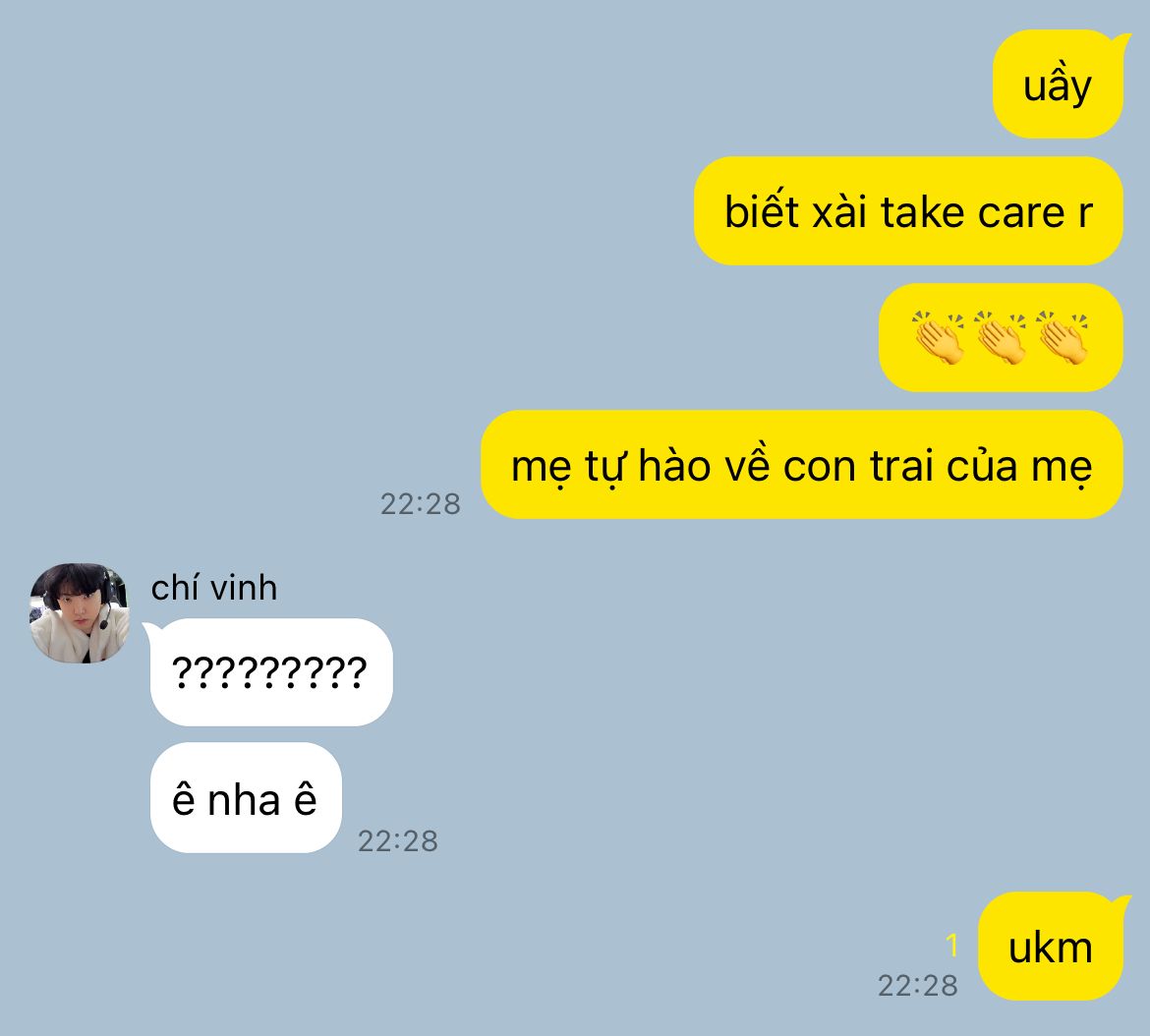Click the word "hào" in the long message
Viewport: 1150px width, 1036px height.
click(674, 465)
